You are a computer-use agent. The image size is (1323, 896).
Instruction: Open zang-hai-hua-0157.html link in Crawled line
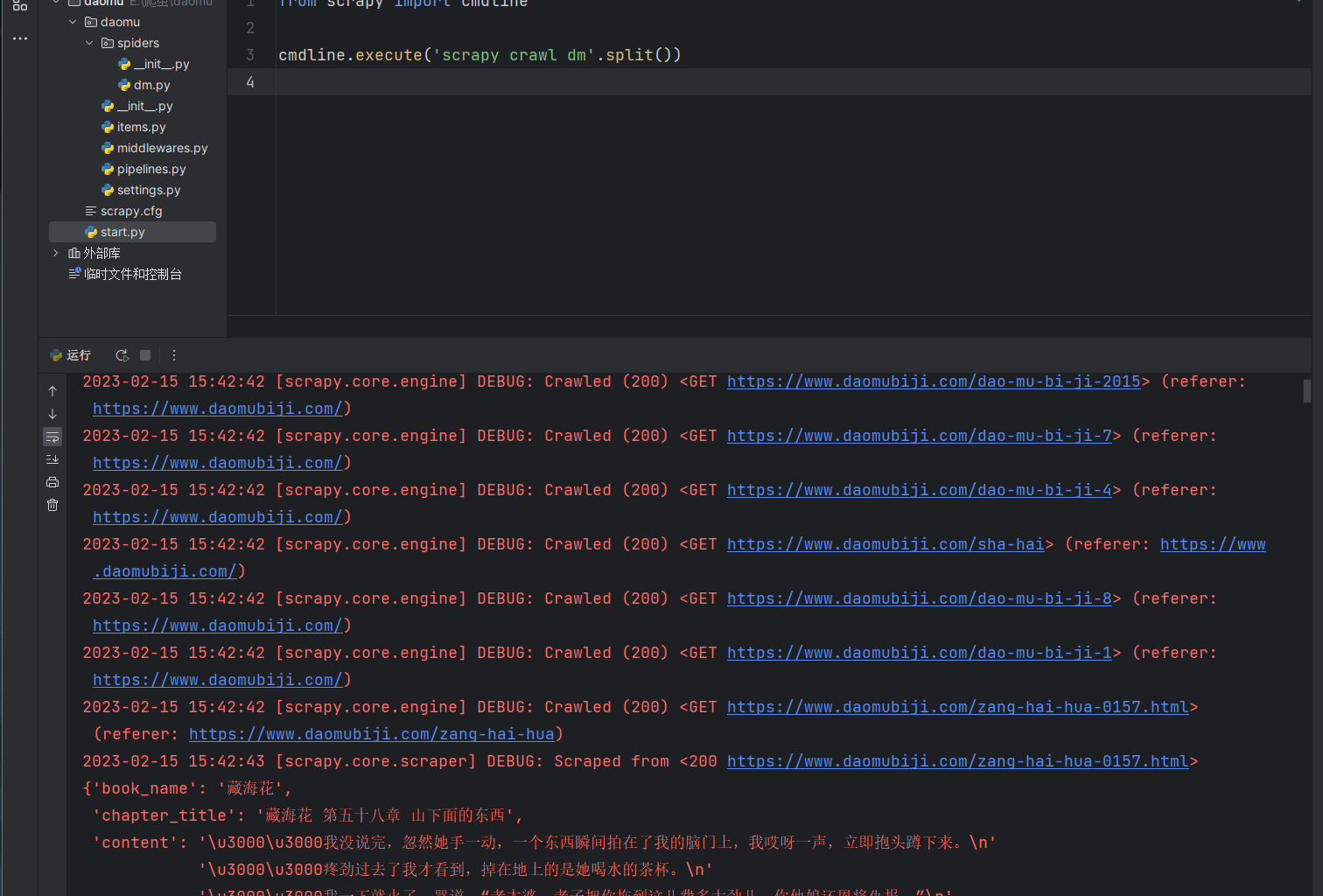[x=958, y=707]
